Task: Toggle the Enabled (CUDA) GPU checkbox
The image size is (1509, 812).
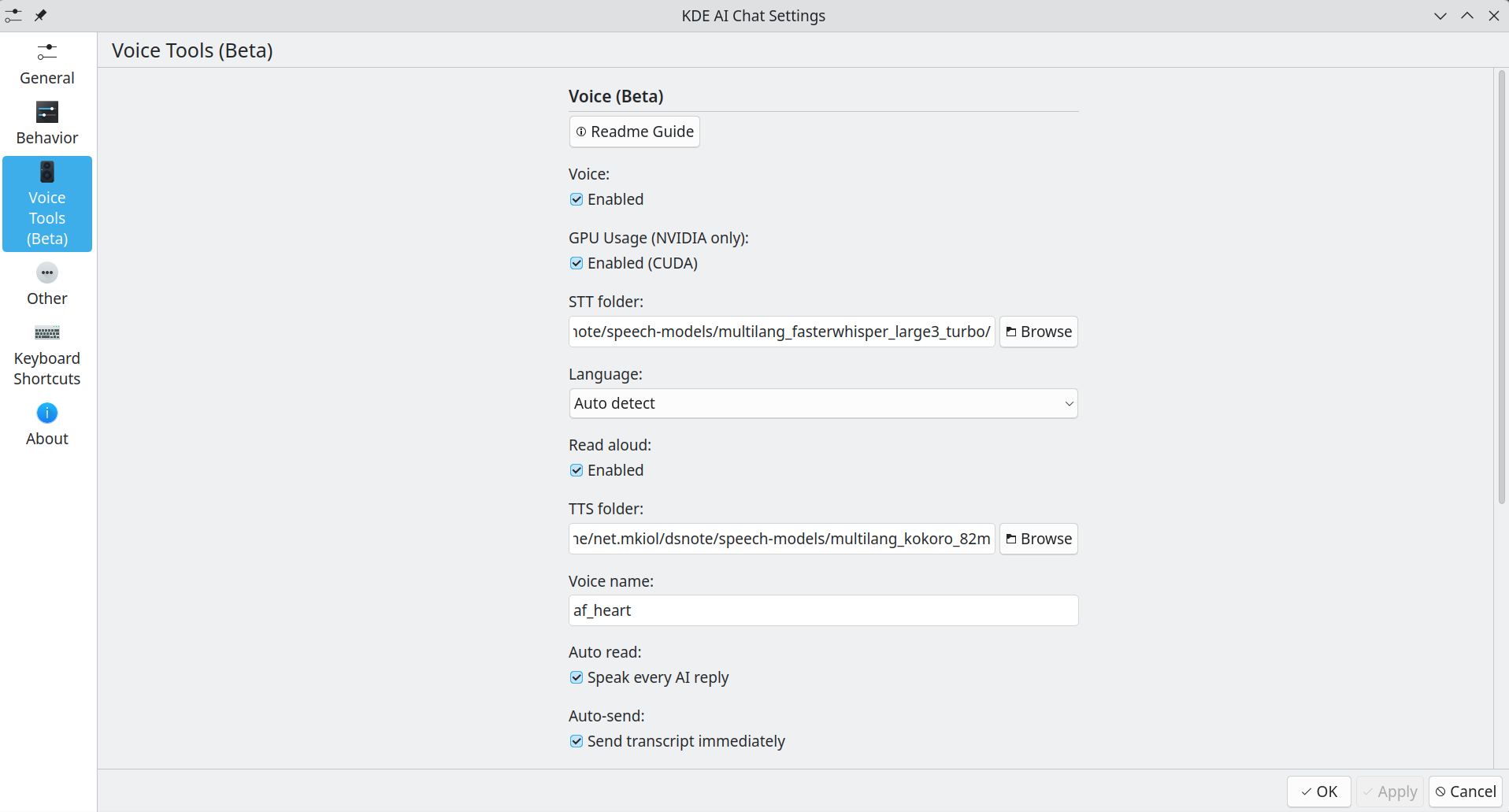Action: [577, 263]
